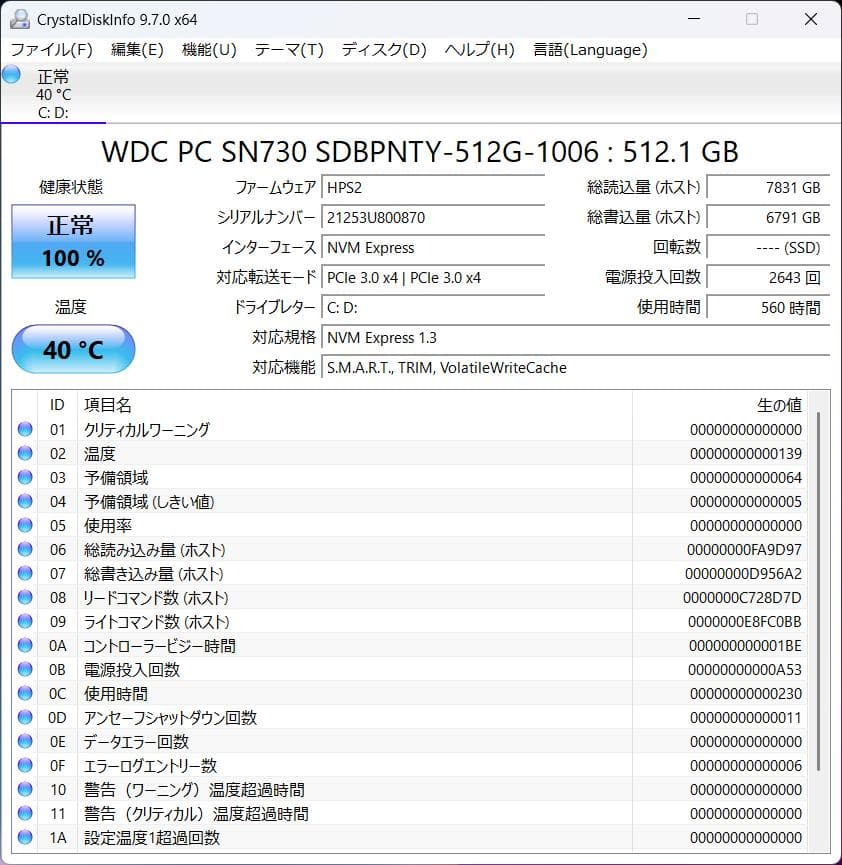Click status dot for クリティカルワーニング row
Screen dimensions: 842x865
pos(25,429)
